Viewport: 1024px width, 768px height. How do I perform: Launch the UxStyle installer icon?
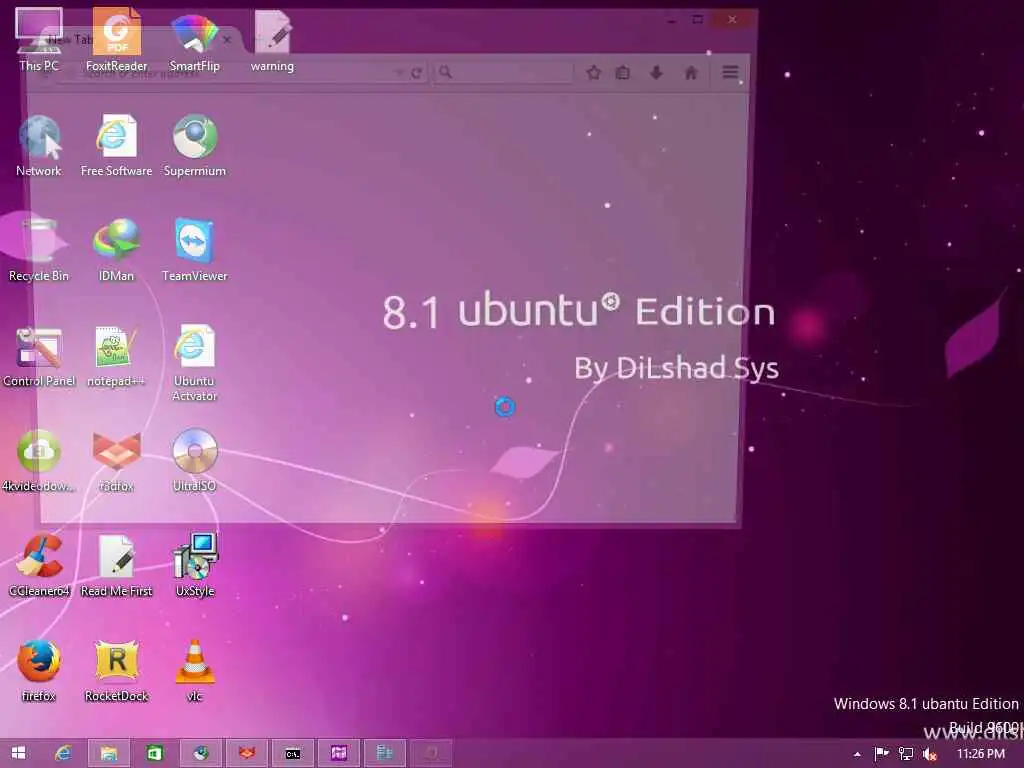[x=195, y=566]
